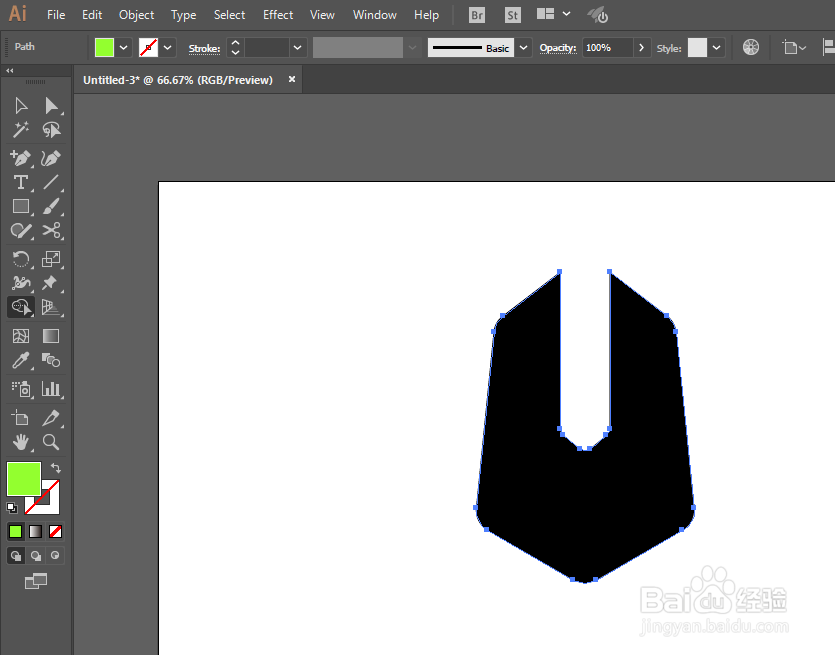The width and height of the screenshot is (835, 655).
Task: Set paint mode to Color
Action: (15, 531)
